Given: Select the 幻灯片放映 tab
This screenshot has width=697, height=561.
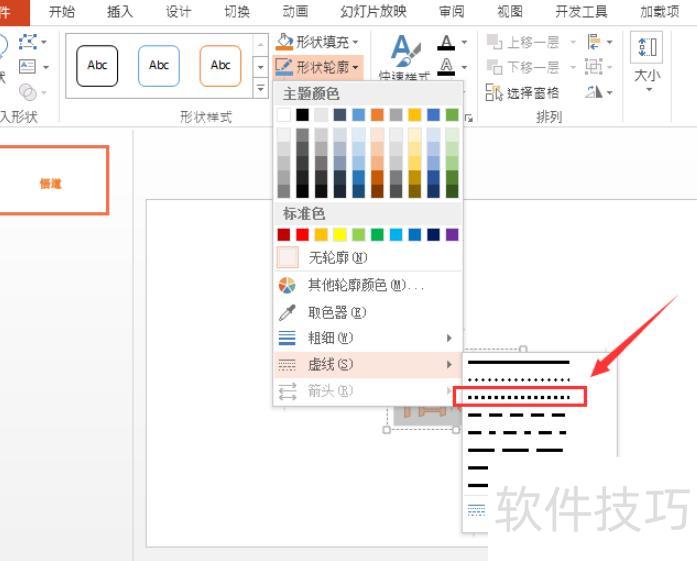Looking at the screenshot, I should (x=373, y=12).
